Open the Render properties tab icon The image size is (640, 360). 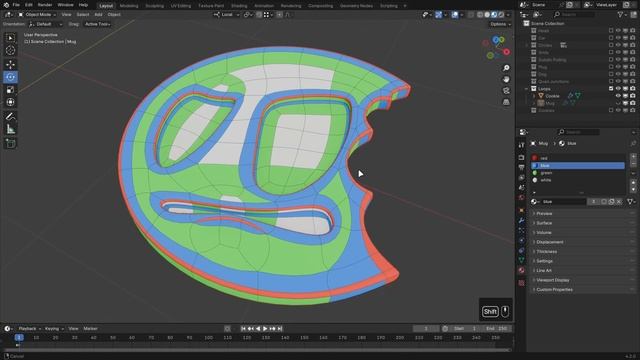pos(521,157)
